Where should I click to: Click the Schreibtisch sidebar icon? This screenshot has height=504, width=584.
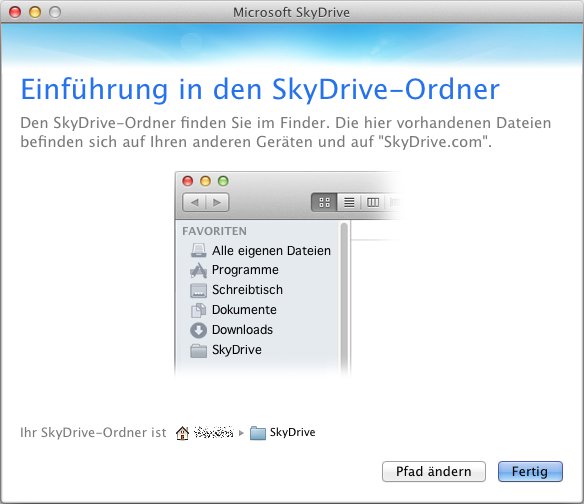pyautogui.click(x=199, y=290)
